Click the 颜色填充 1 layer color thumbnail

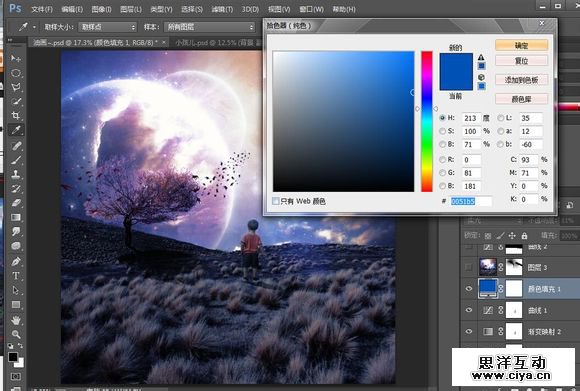point(488,288)
